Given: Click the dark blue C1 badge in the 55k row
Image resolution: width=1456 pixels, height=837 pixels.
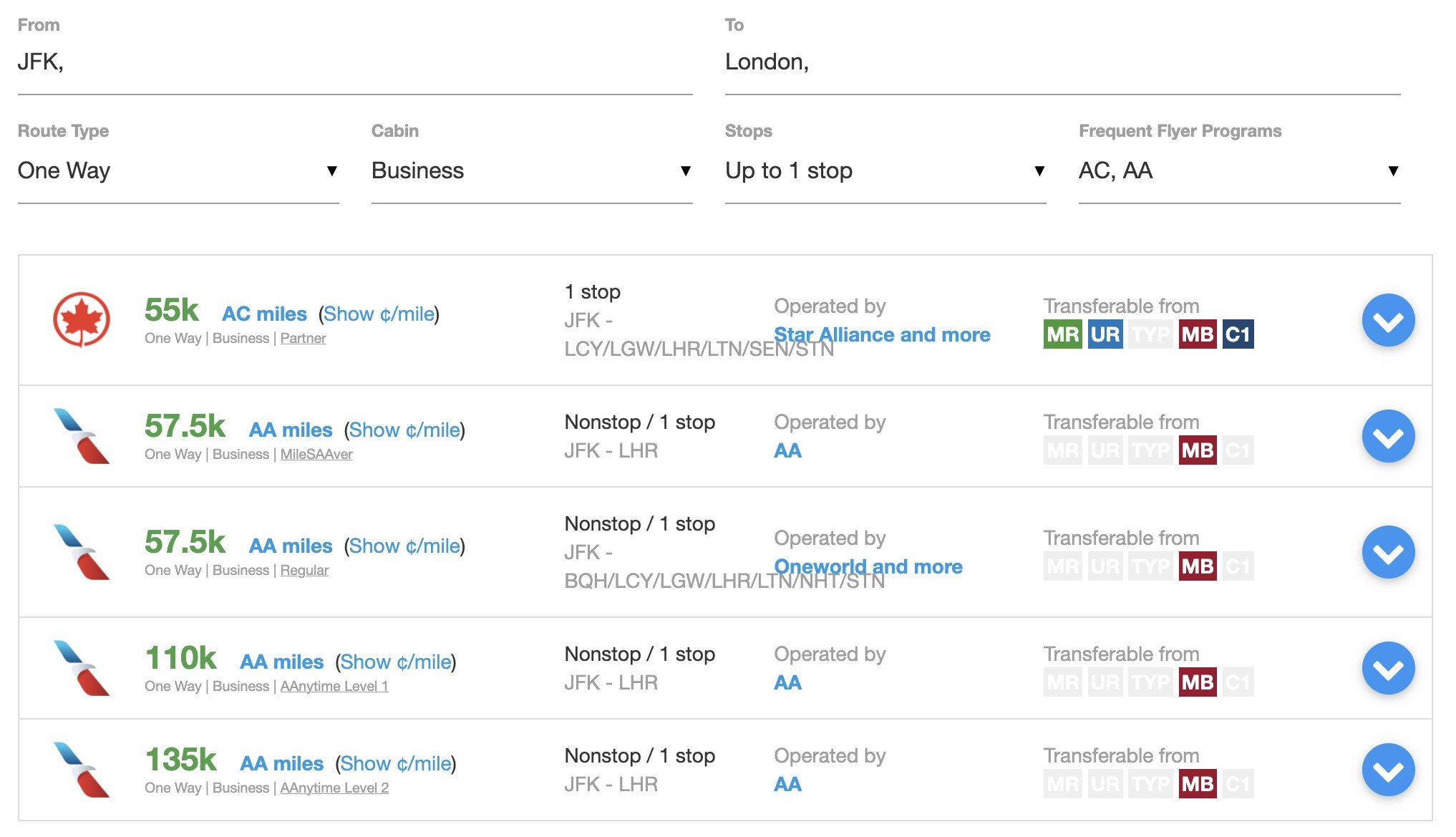Looking at the screenshot, I should click(1238, 334).
